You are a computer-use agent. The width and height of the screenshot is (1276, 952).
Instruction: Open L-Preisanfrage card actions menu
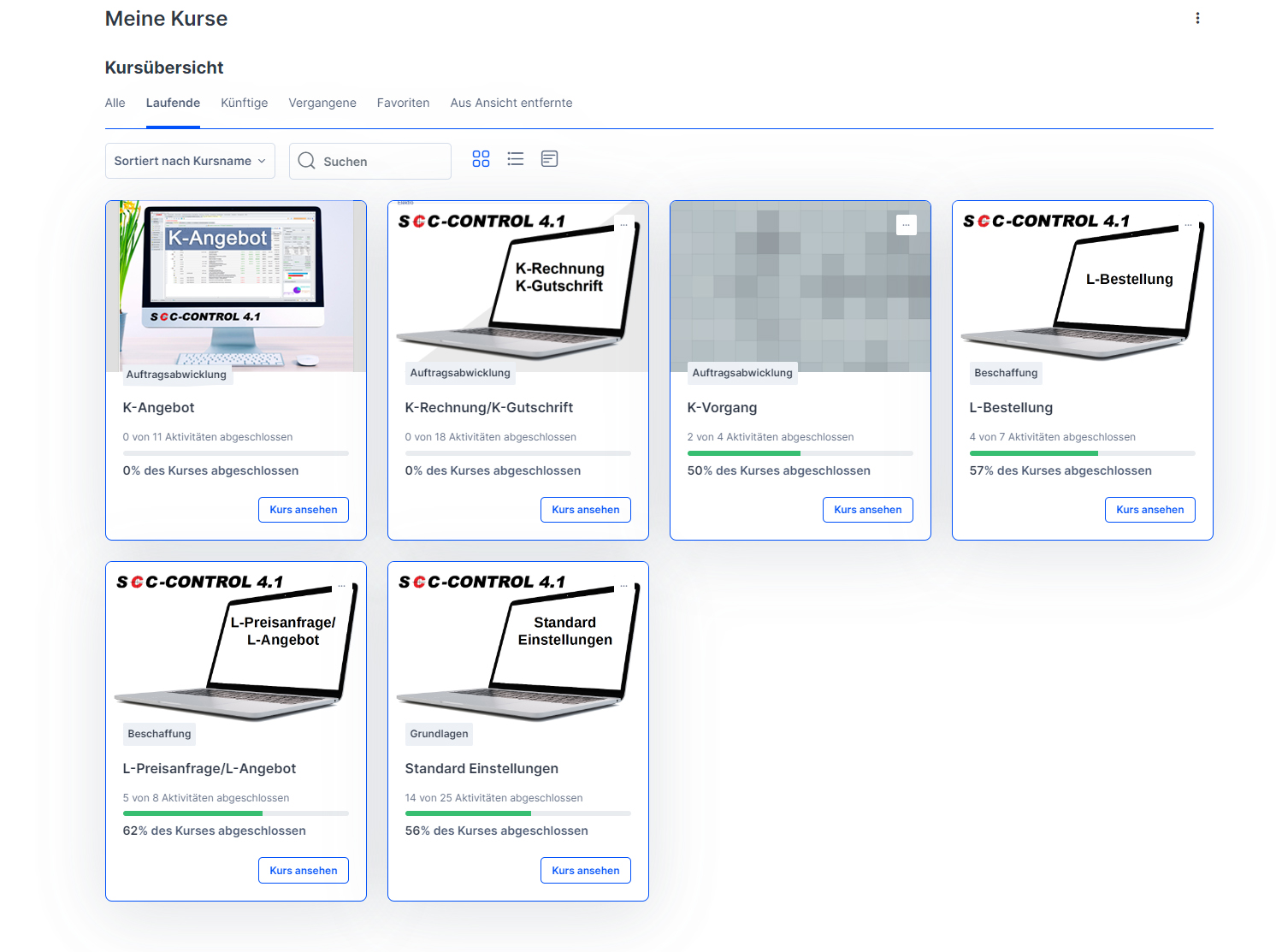(341, 586)
